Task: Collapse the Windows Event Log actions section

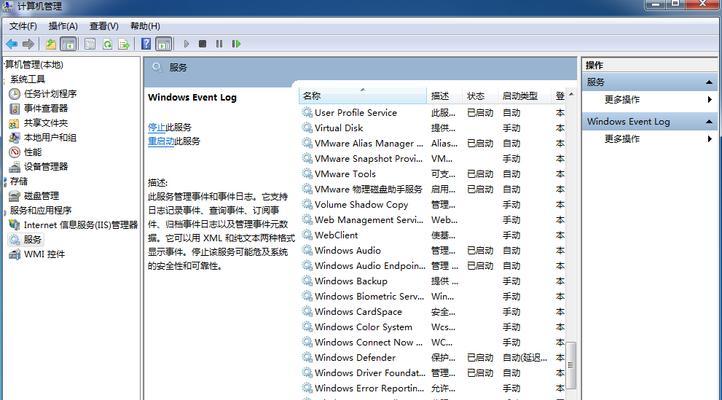Action: (x=709, y=122)
